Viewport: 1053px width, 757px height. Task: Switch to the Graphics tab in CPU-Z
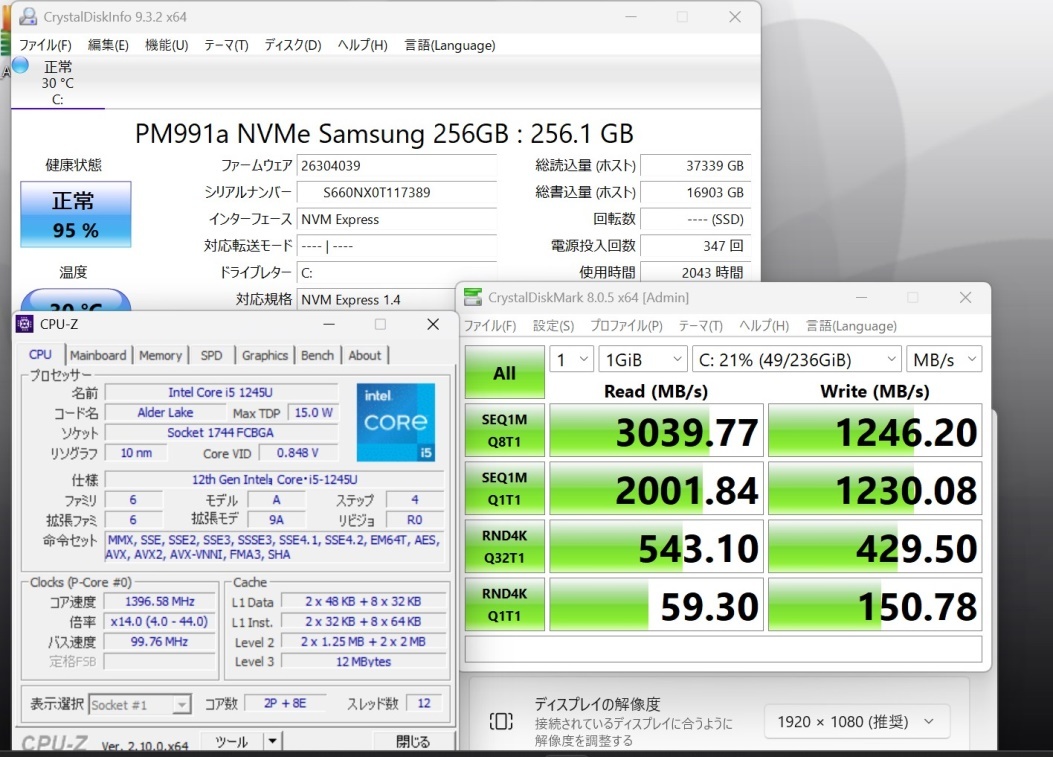265,355
